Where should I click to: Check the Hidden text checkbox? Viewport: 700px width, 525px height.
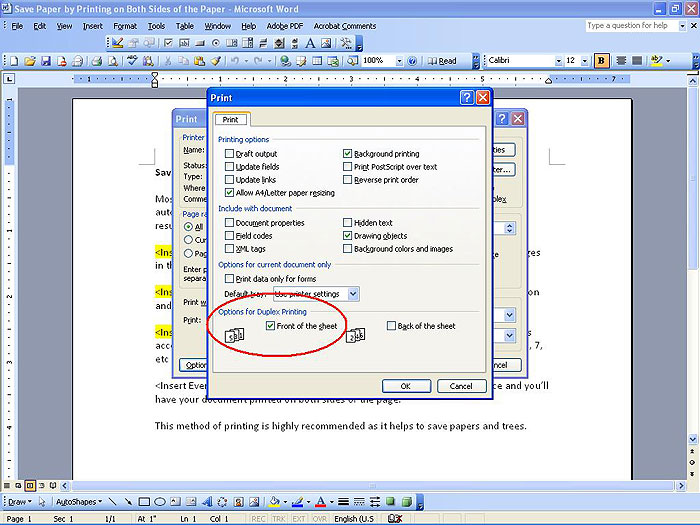point(347,222)
